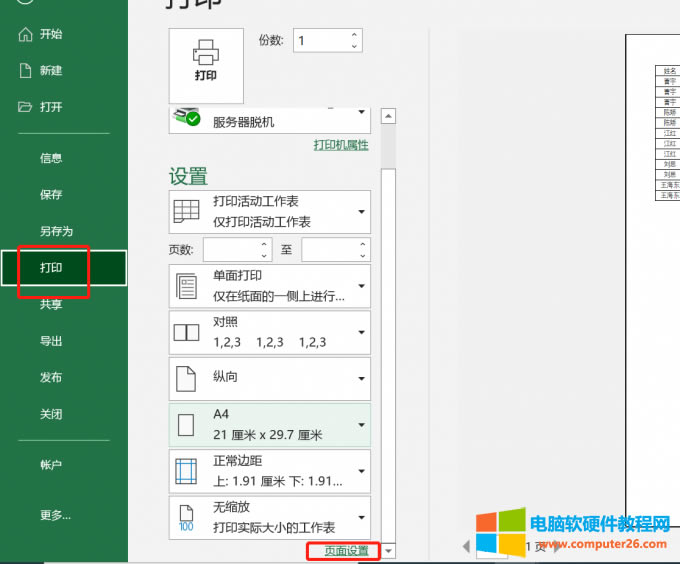
Task: Click the collated pages icon
Action: coord(186,333)
